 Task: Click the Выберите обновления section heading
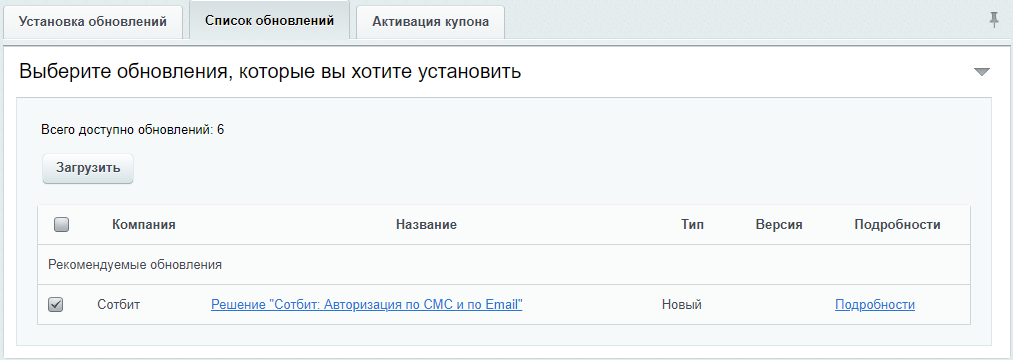[x=270, y=71]
